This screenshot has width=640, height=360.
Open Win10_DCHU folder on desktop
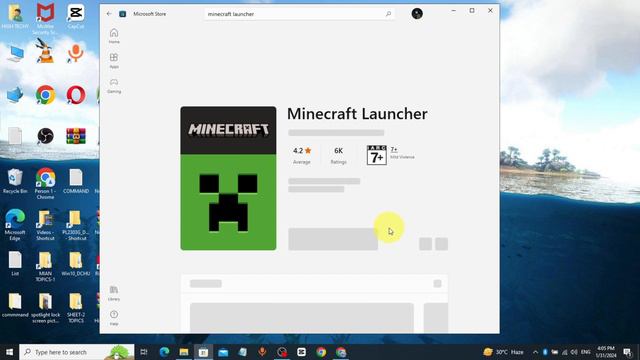click(76, 264)
